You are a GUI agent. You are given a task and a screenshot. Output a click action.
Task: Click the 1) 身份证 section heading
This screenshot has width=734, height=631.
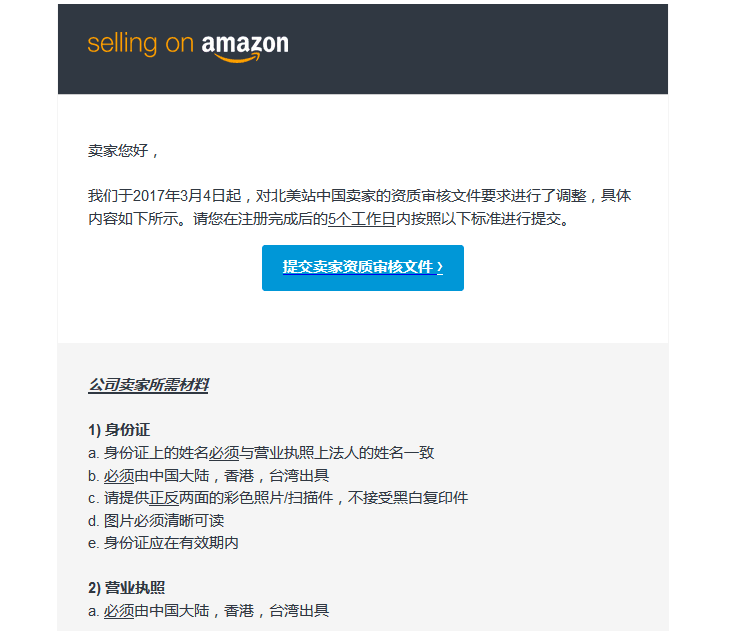(119, 429)
